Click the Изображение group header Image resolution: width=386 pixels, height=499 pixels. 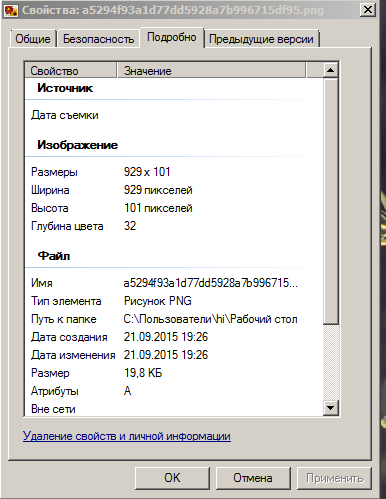[x=77, y=145]
